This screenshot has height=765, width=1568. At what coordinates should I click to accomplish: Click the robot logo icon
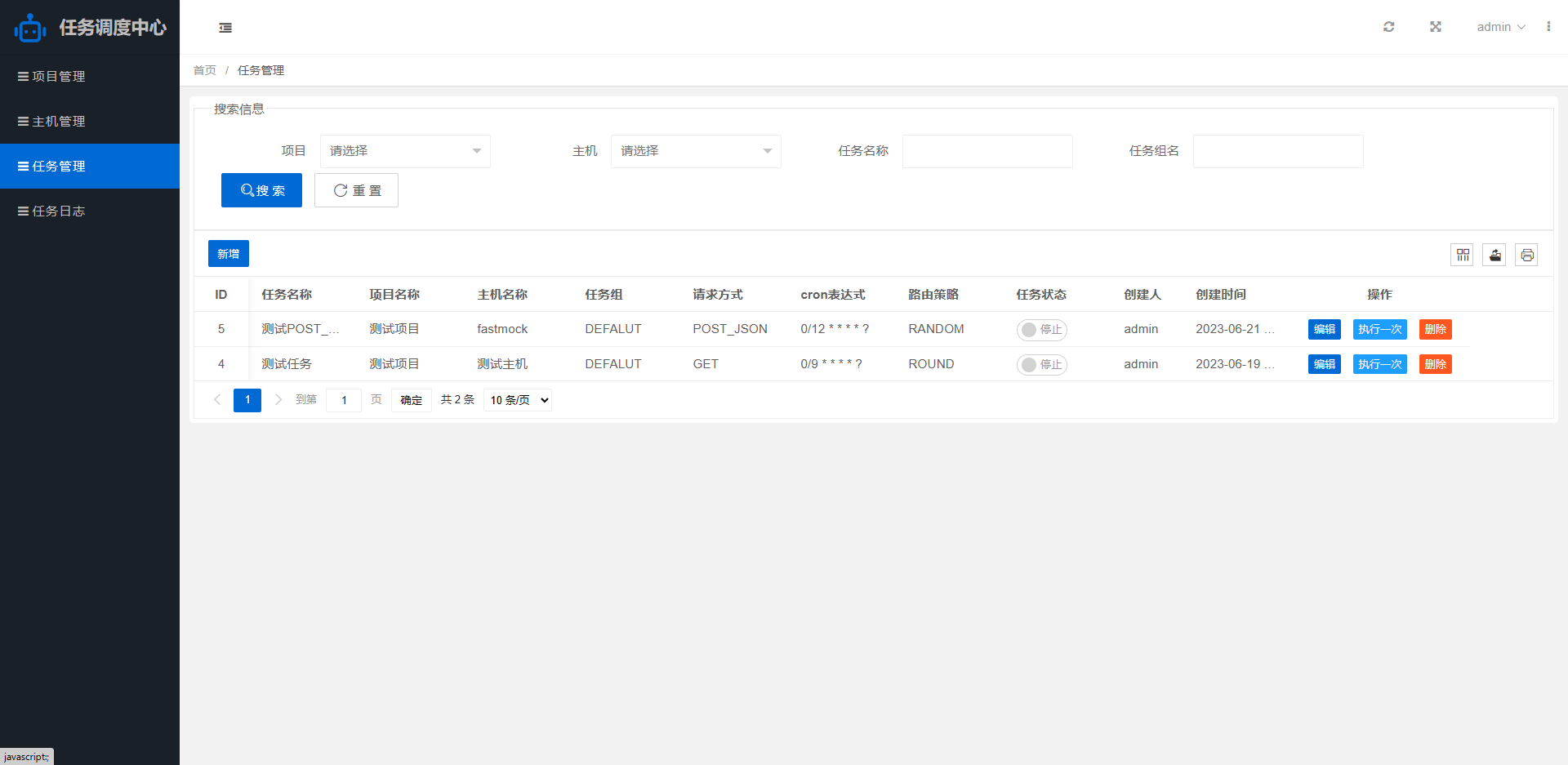[30, 28]
